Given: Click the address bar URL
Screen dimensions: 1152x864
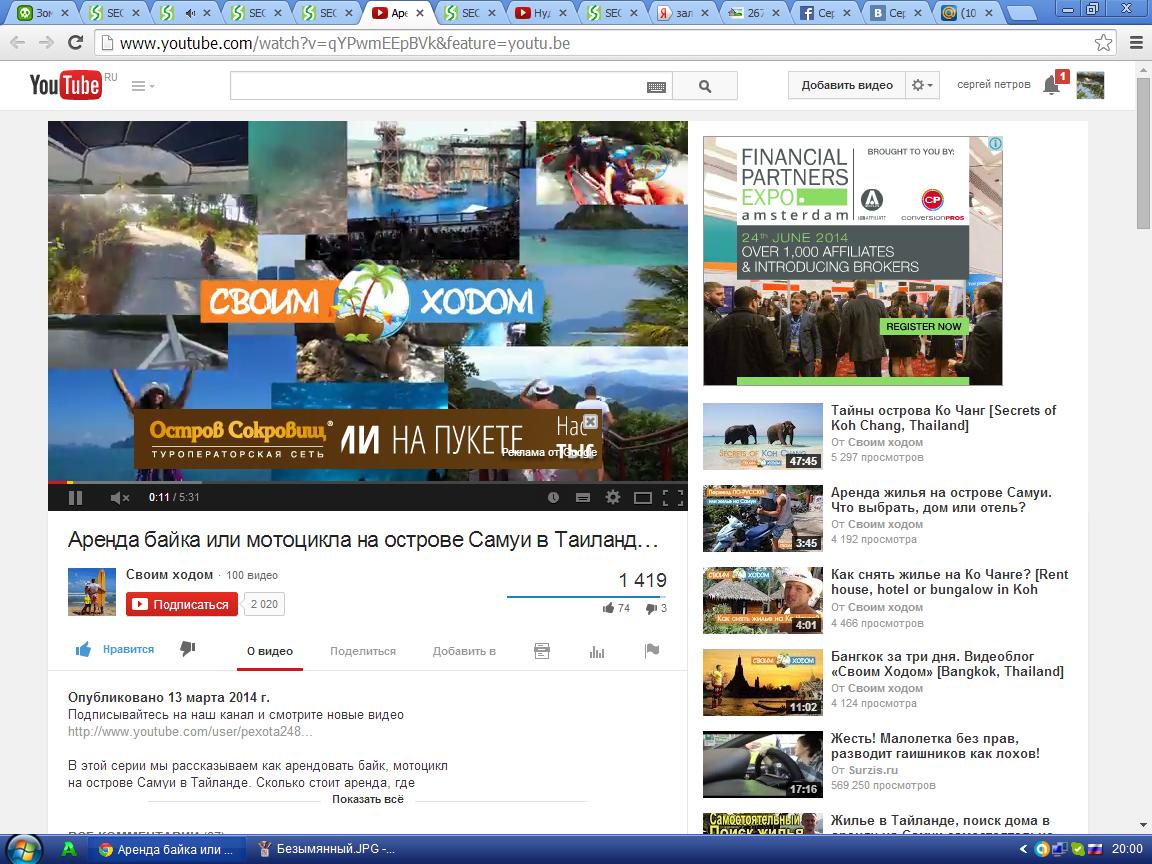Looking at the screenshot, I should click(x=345, y=43).
